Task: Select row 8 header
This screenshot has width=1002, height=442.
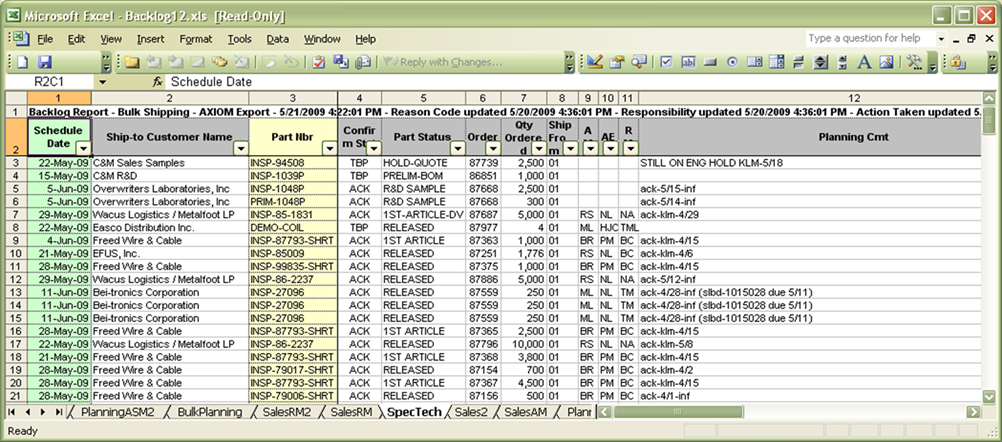Action: click(16, 227)
